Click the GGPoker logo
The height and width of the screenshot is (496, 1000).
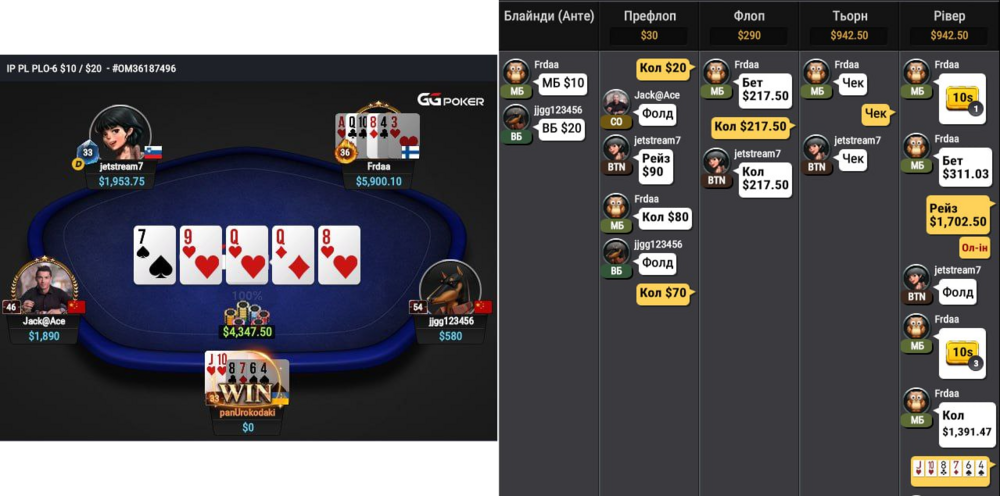pos(450,100)
